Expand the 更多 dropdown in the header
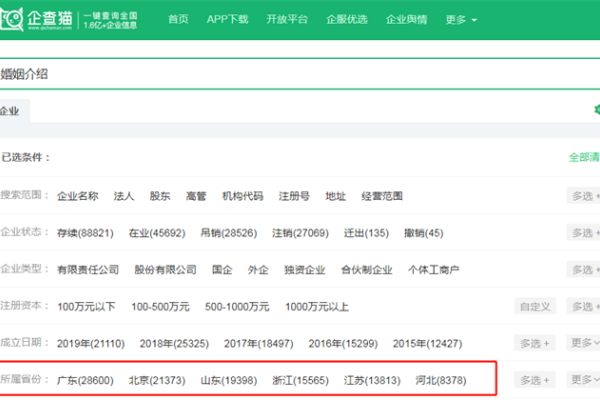Image resolution: width=600 pixels, height=400 pixels. coord(461,20)
